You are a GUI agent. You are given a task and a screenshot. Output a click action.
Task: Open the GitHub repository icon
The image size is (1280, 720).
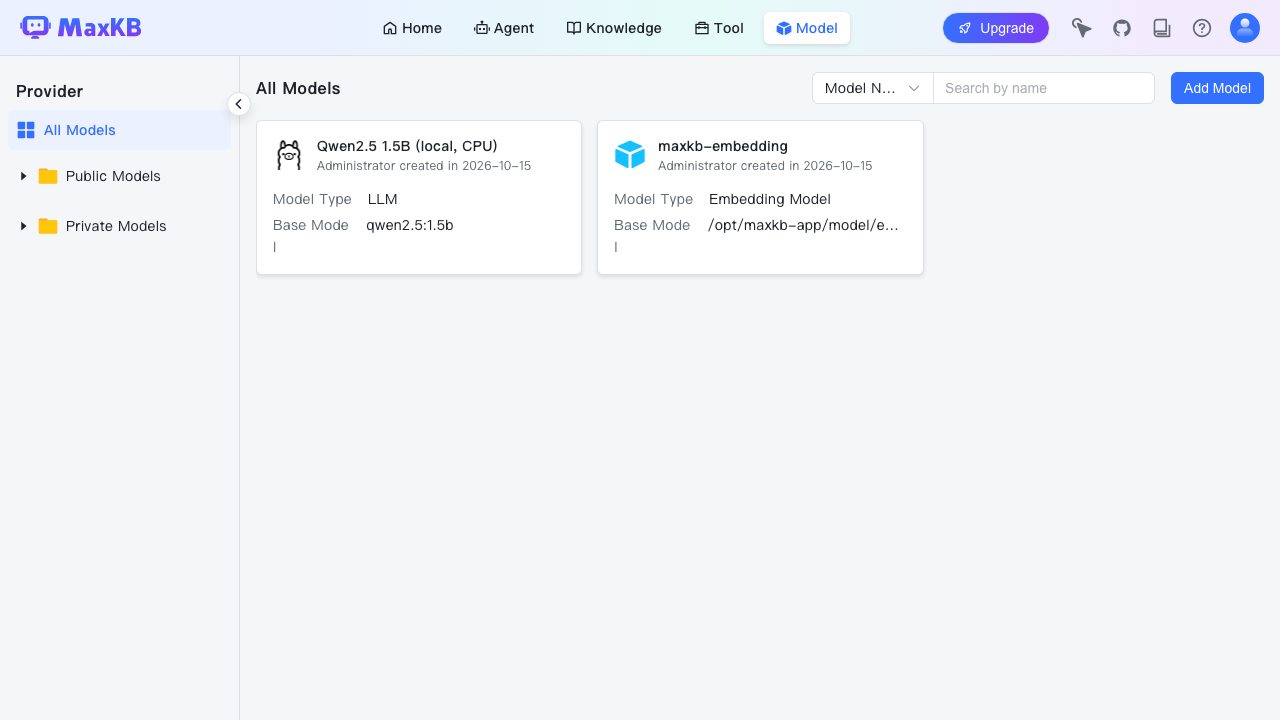click(x=1122, y=28)
